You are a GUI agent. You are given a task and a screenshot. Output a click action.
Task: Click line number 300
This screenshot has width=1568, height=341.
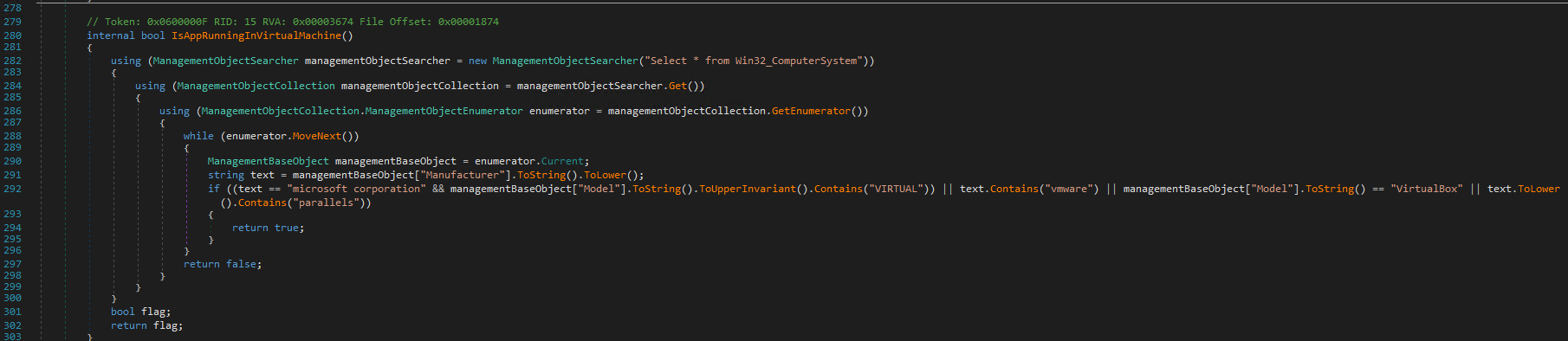tap(12, 298)
